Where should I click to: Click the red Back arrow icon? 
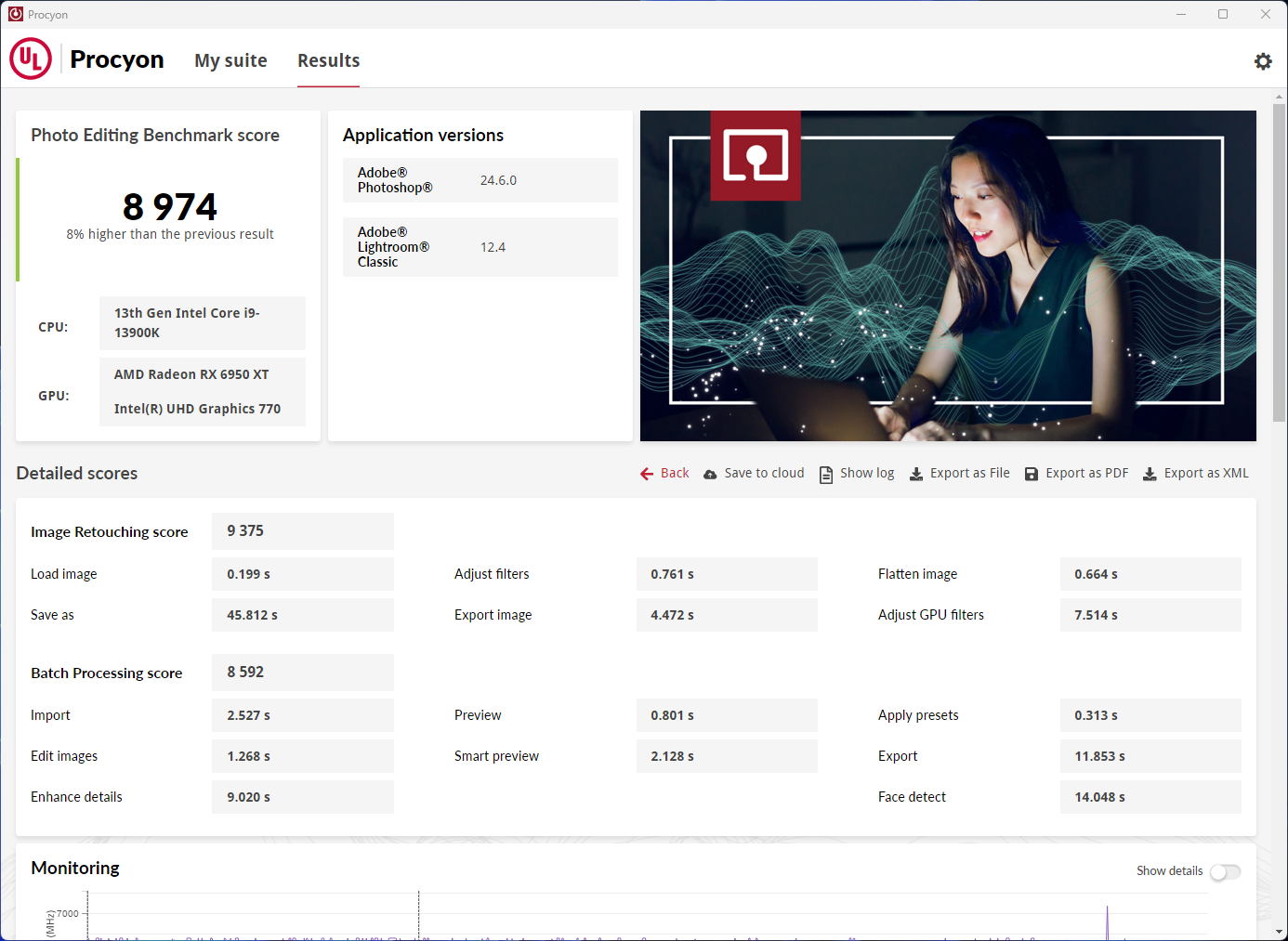click(647, 474)
